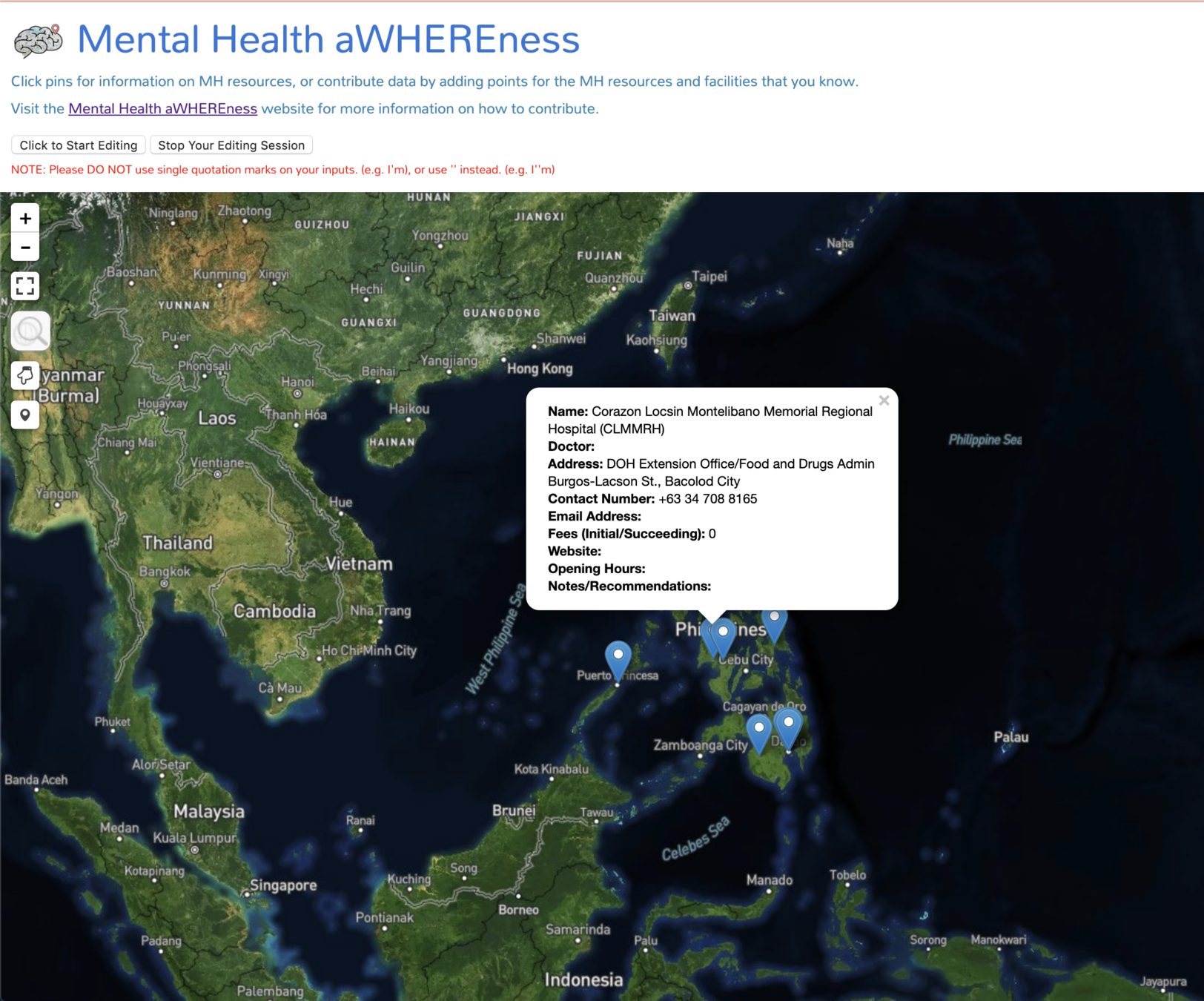This screenshot has width=1204, height=1001.
Task: Select the add marker pin tool
Action: 25,414
